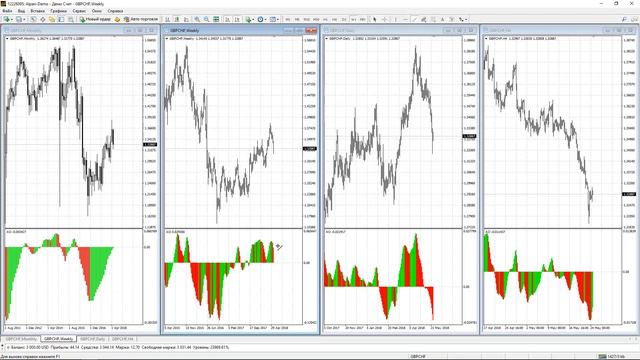Switch chart to line chart mode
Viewport: 640px width, 360px height.
coord(186,19)
